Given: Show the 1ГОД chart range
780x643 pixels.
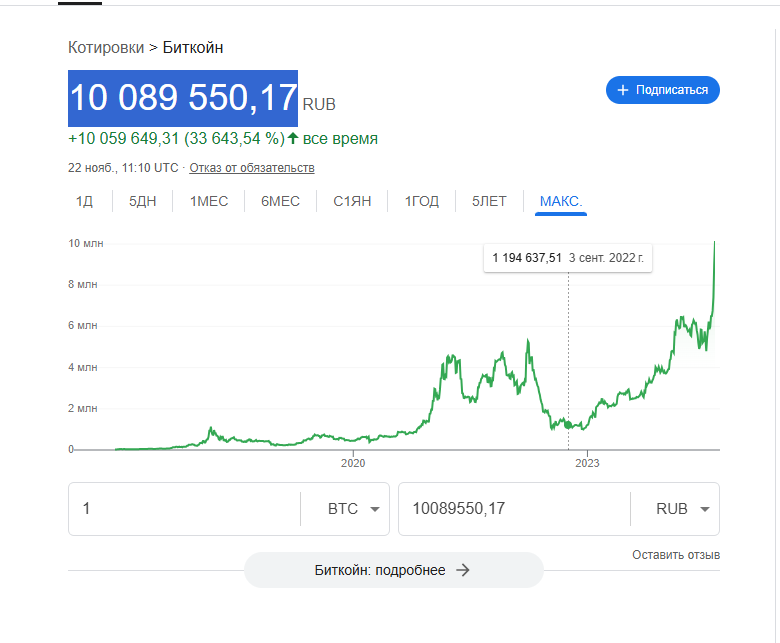Looking at the screenshot, I should point(422,201).
